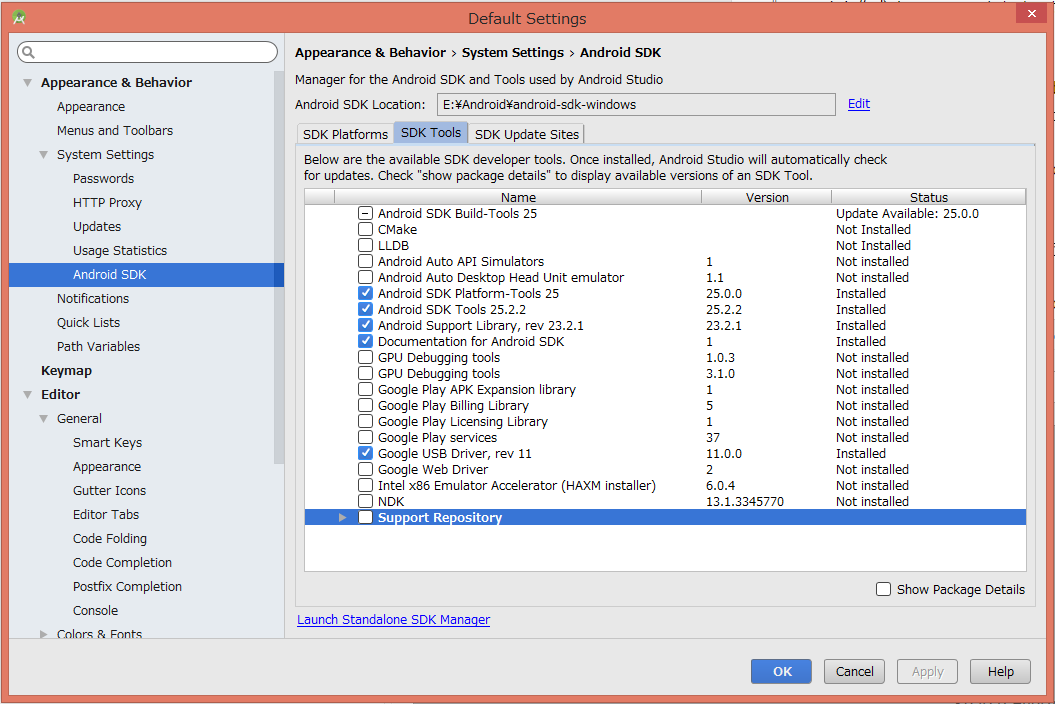This screenshot has width=1055, height=704.
Task: Uncheck Android SDK Platform-Tools 25
Action: (365, 293)
